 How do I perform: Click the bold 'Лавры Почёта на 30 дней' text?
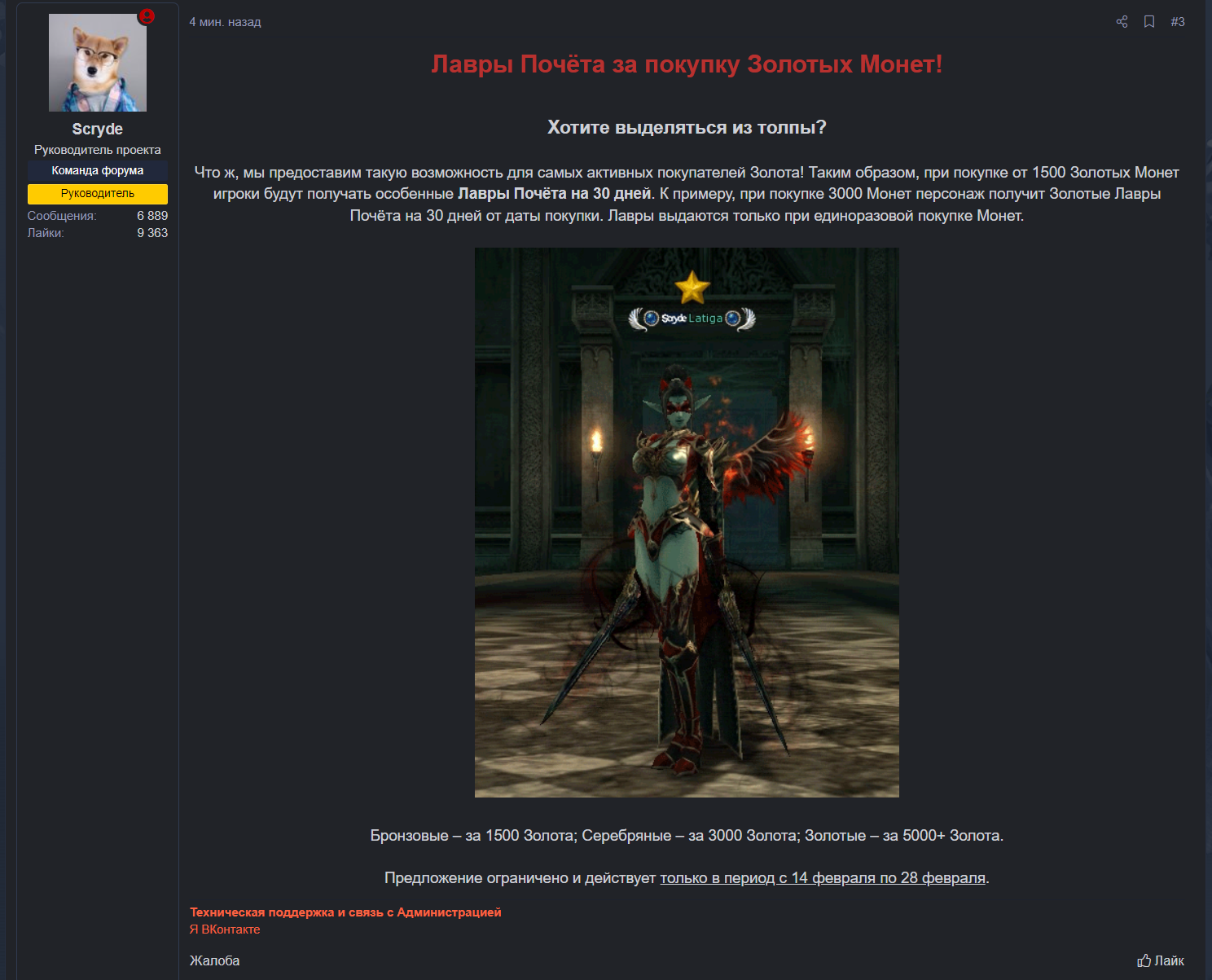tap(554, 194)
